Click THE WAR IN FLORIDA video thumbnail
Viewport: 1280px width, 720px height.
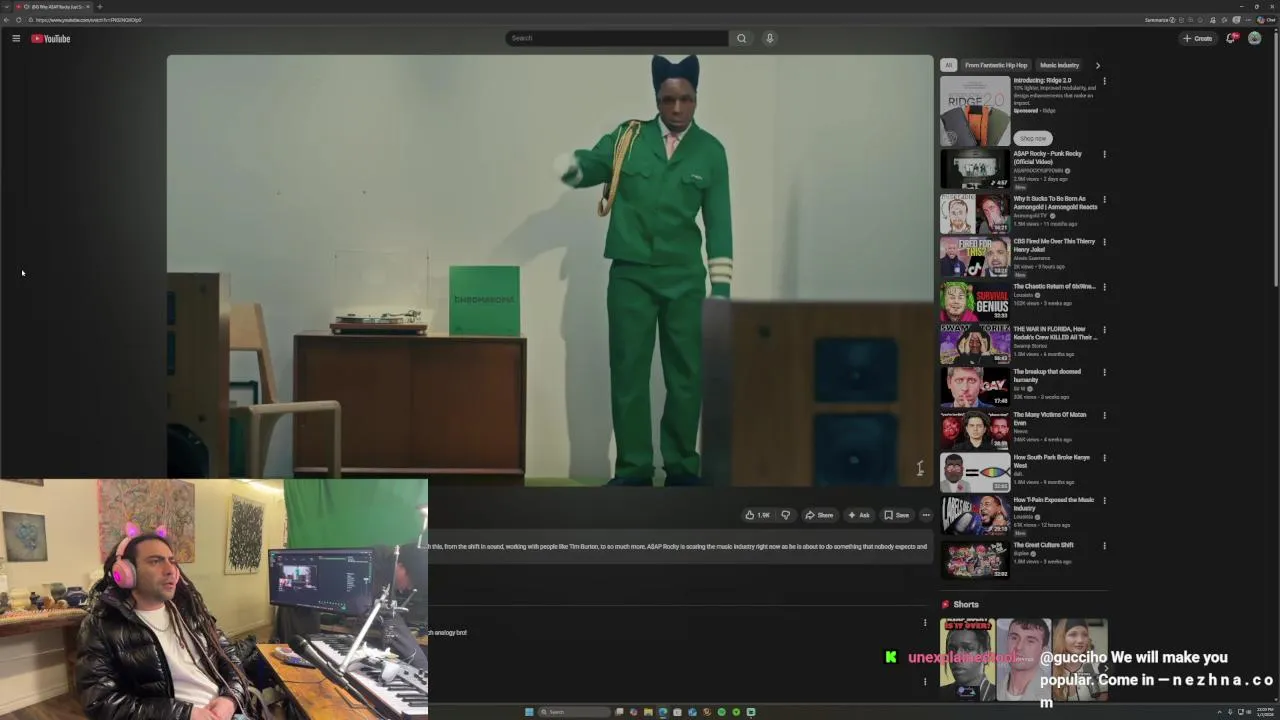[x=975, y=344]
